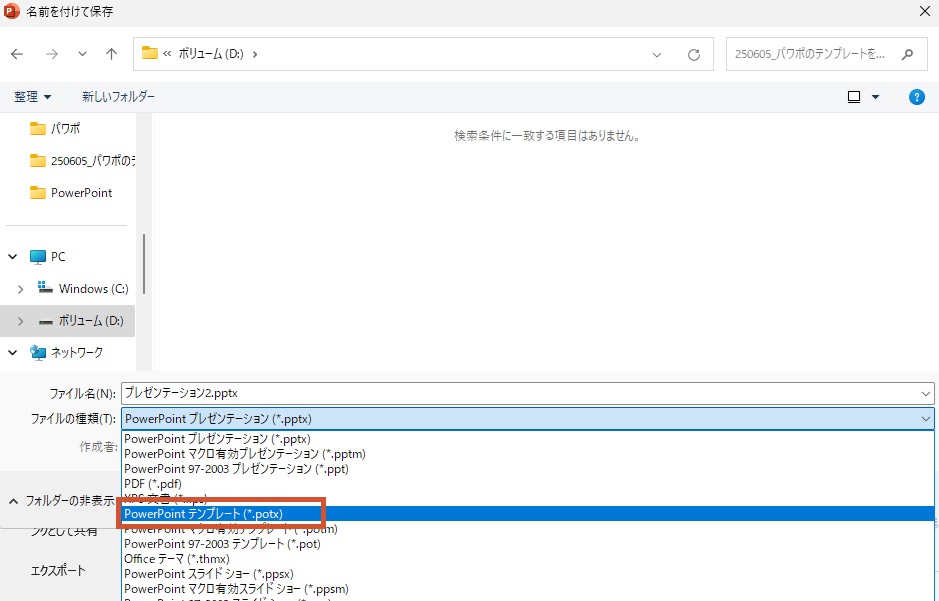Viewport: 939px width, 601px height.
Task: Open view options dropdown arrow
Action: 876,96
